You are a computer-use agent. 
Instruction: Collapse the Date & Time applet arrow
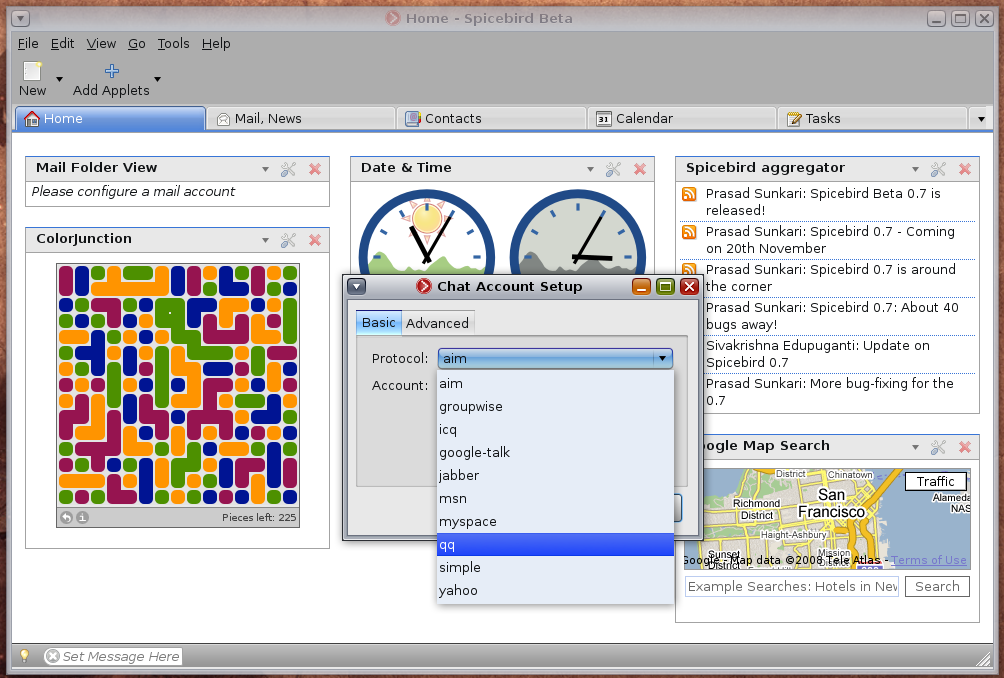tap(590, 170)
